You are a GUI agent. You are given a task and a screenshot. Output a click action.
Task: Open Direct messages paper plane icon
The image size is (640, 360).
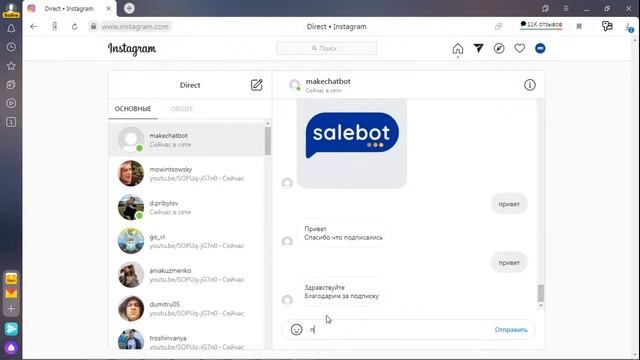pos(478,48)
